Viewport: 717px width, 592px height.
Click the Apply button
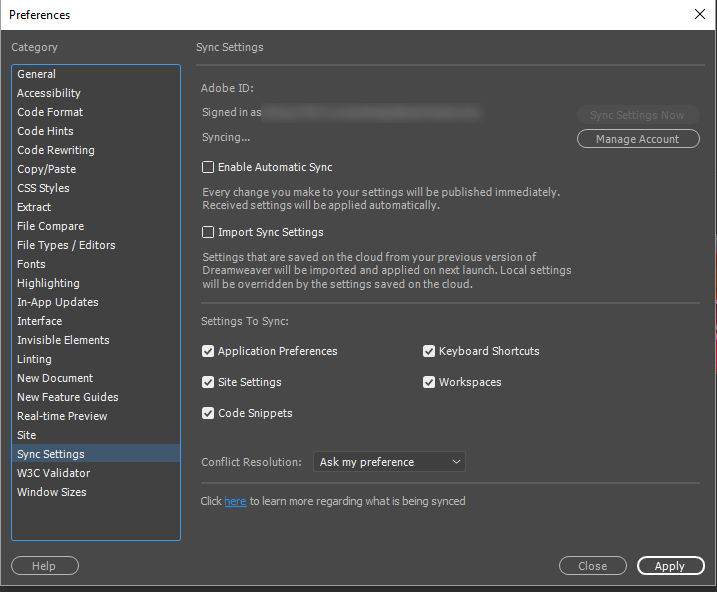tap(671, 566)
